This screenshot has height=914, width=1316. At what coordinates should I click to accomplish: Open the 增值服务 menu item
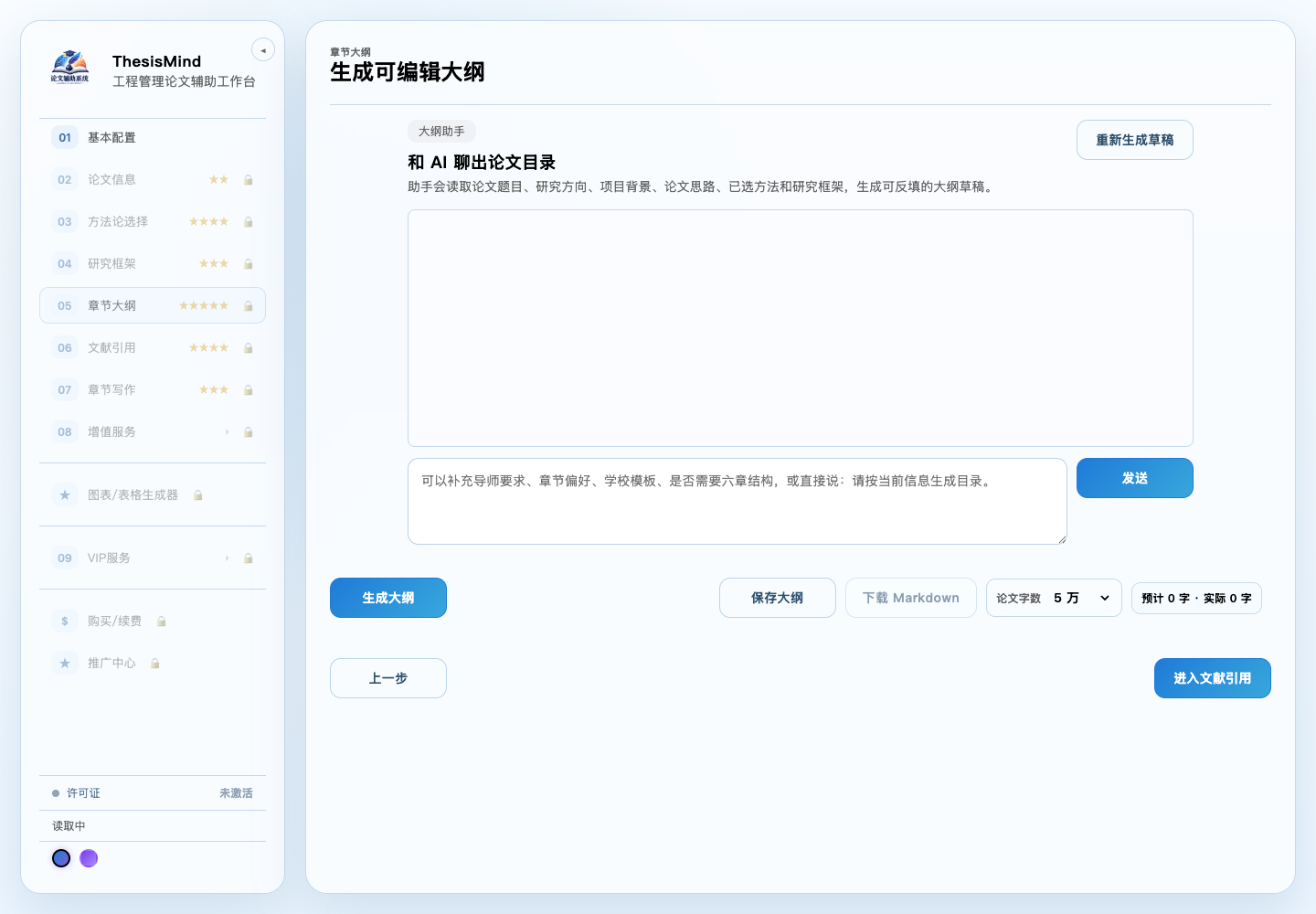[153, 432]
